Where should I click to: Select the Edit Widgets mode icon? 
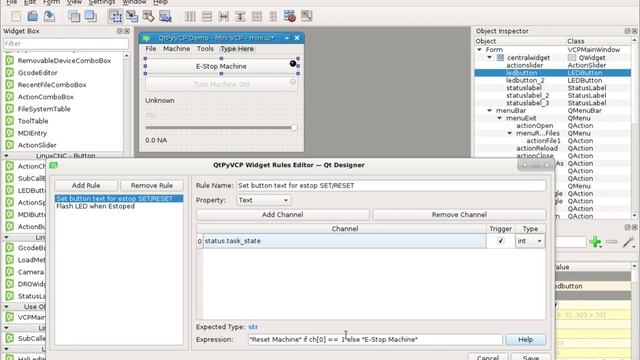coord(116,16)
